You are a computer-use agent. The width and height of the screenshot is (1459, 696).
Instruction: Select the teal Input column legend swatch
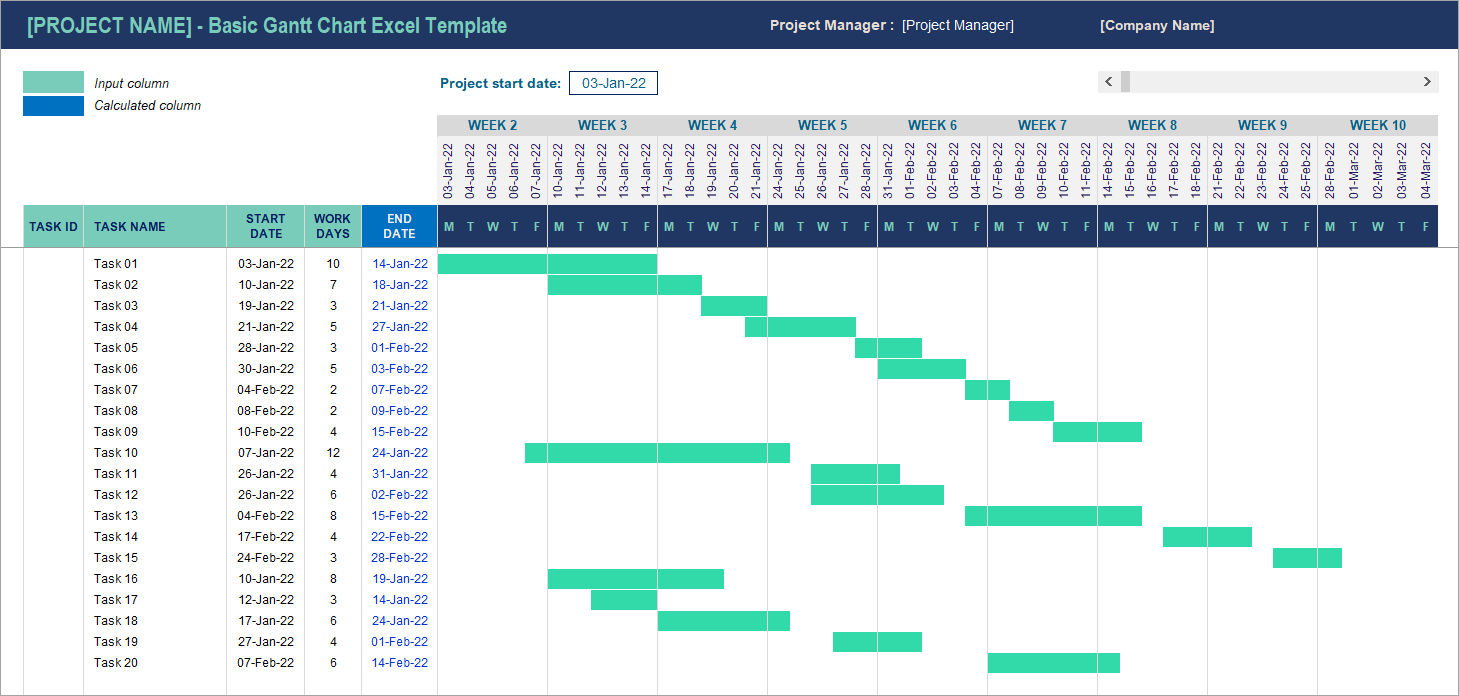point(52,83)
